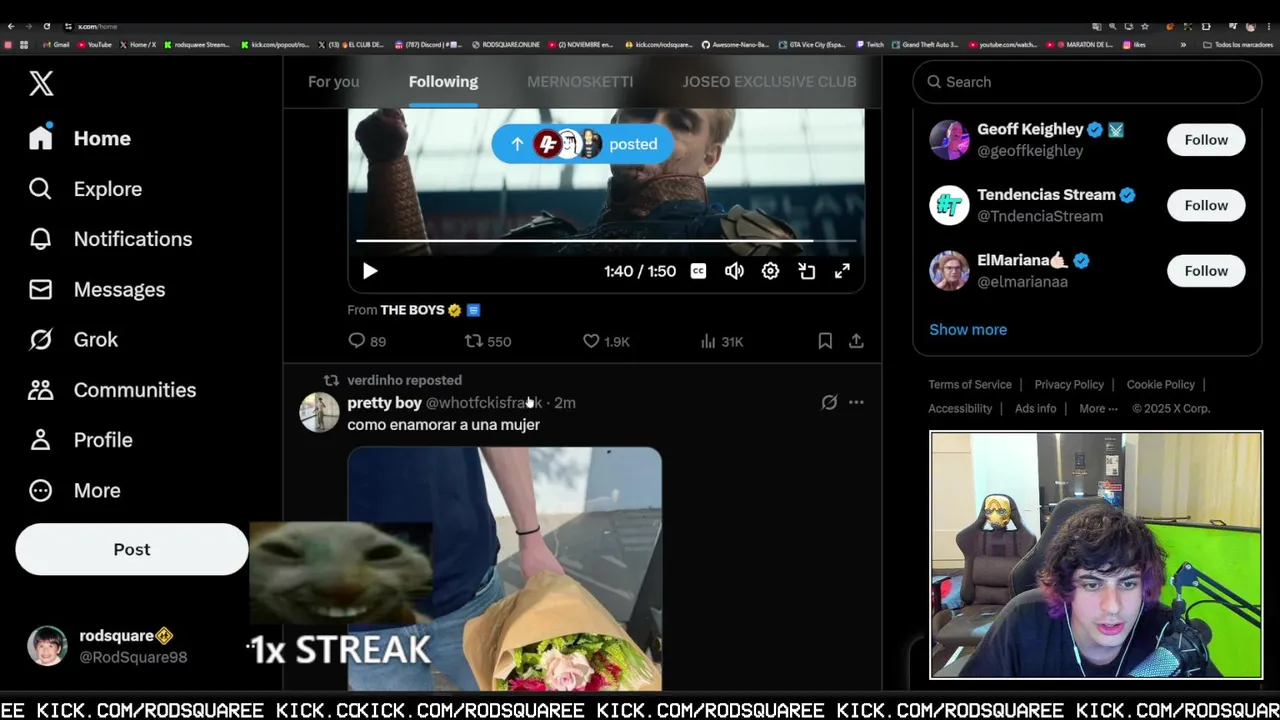The width and height of the screenshot is (1280, 720).
Task: Open the Cookie Policy link
Action: click(x=1160, y=384)
